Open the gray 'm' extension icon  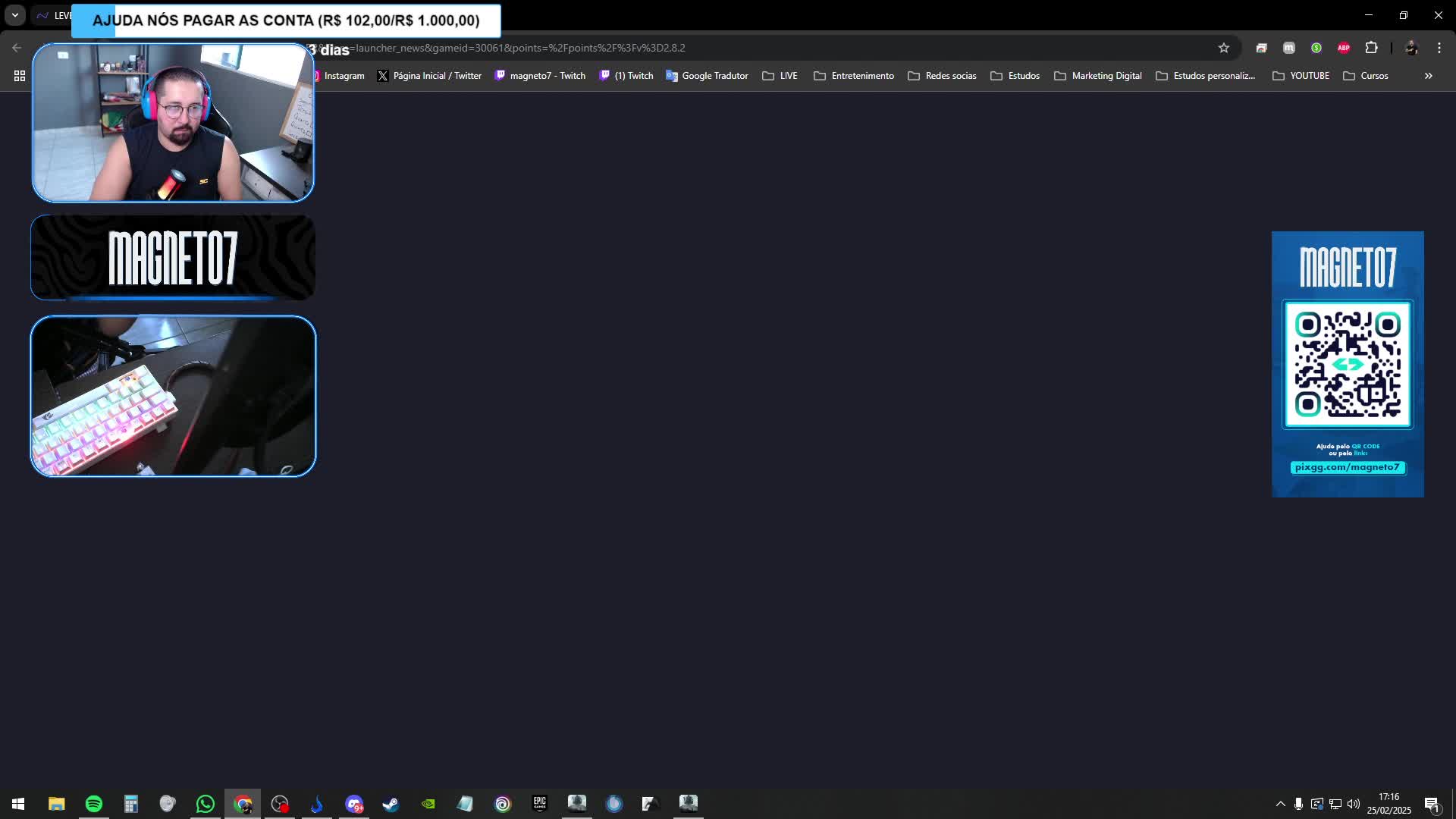click(x=1288, y=48)
